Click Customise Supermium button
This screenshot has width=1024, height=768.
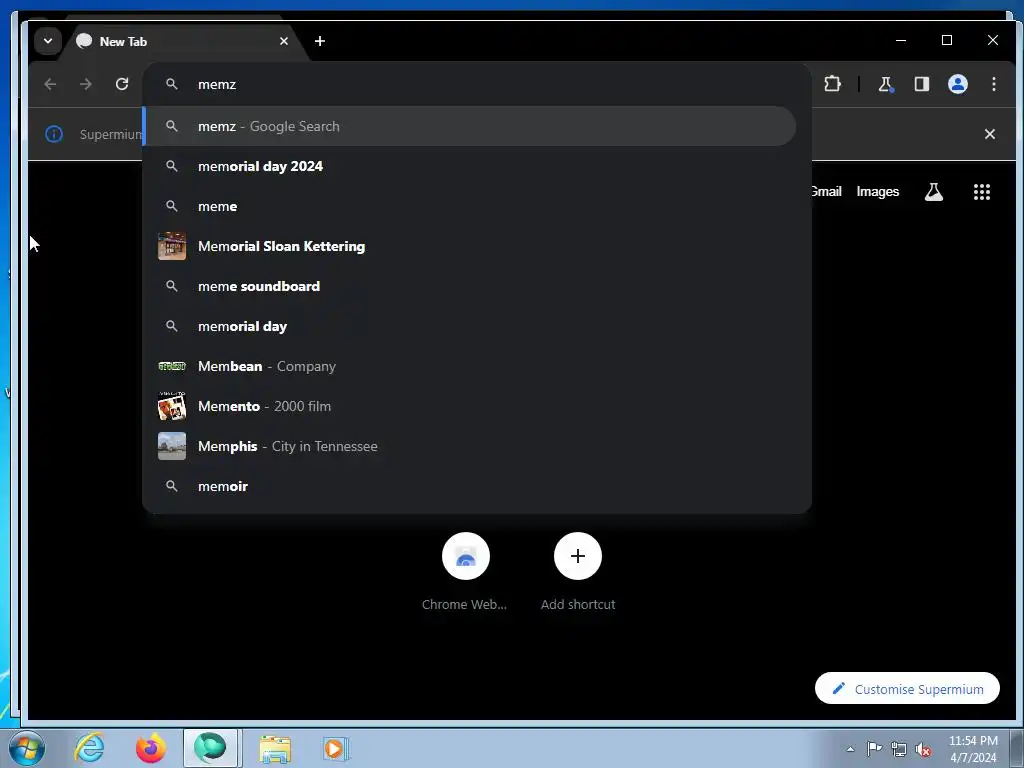point(907,688)
